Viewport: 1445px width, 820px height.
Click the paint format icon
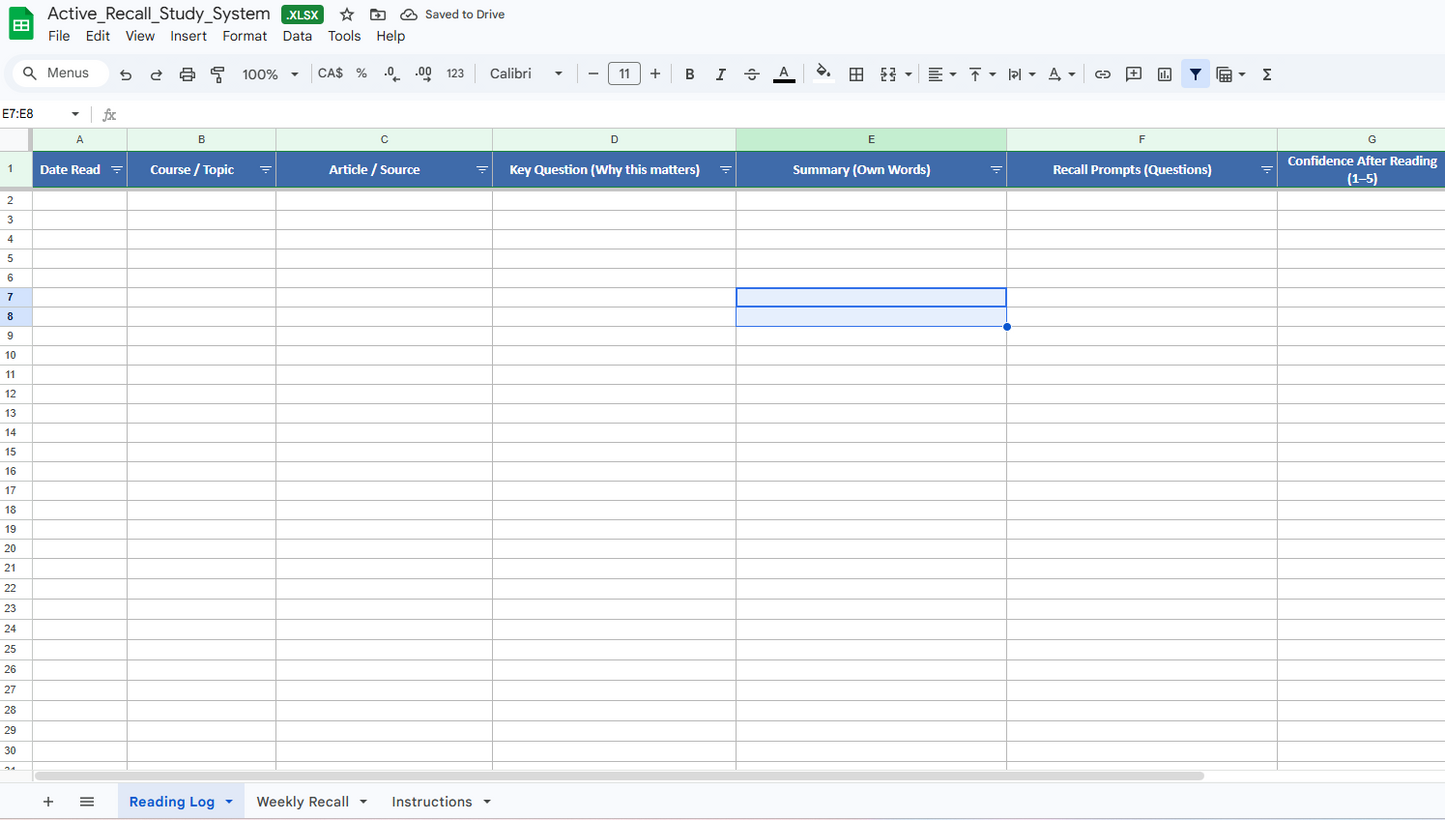218,74
